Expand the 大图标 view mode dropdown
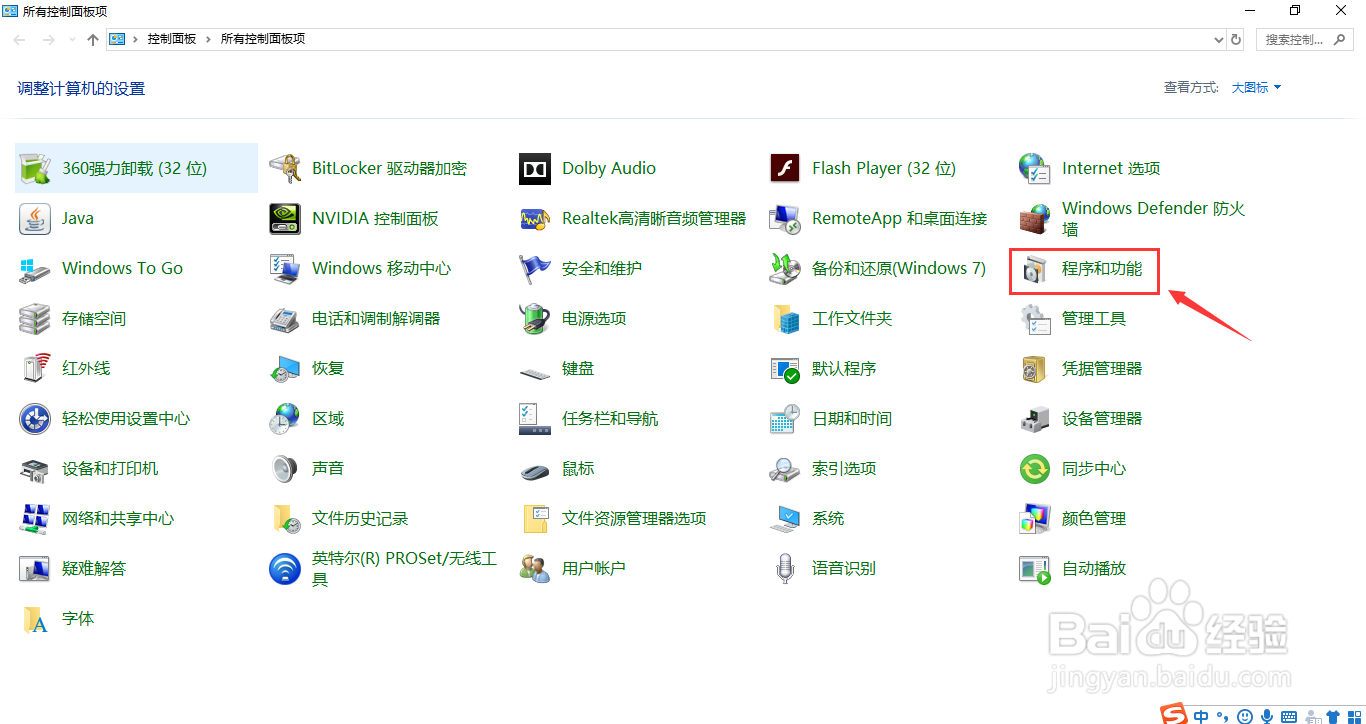This screenshot has height=724, width=1366. 1256,88
